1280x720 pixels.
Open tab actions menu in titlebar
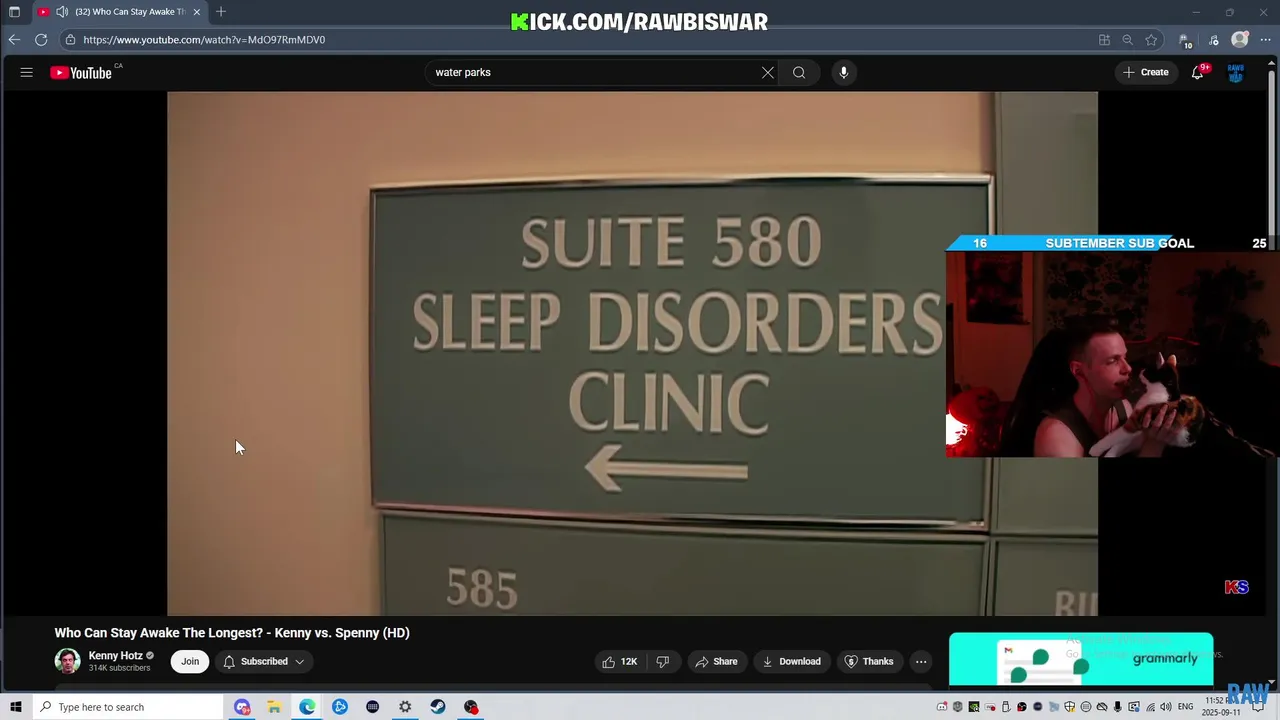point(14,12)
